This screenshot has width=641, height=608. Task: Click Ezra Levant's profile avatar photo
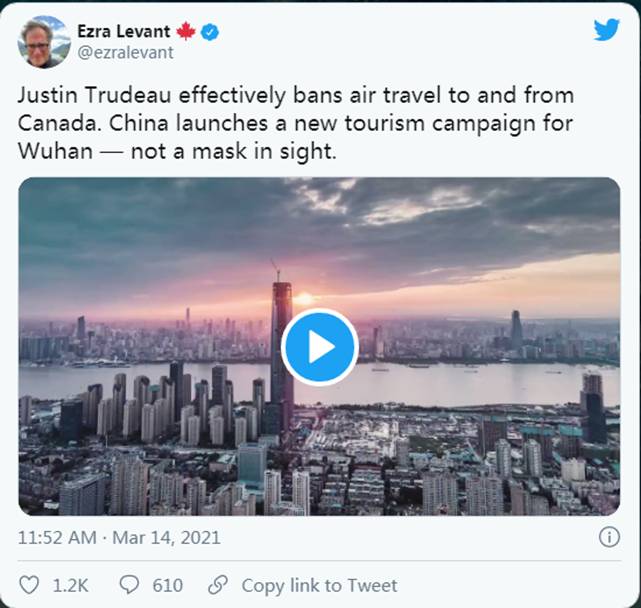(43, 42)
